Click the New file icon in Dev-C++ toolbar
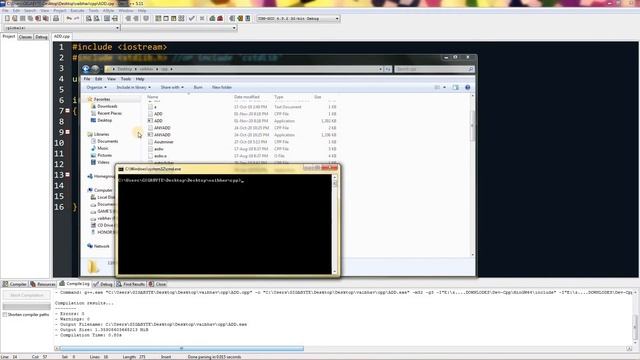640x360 pixels. 7,18
